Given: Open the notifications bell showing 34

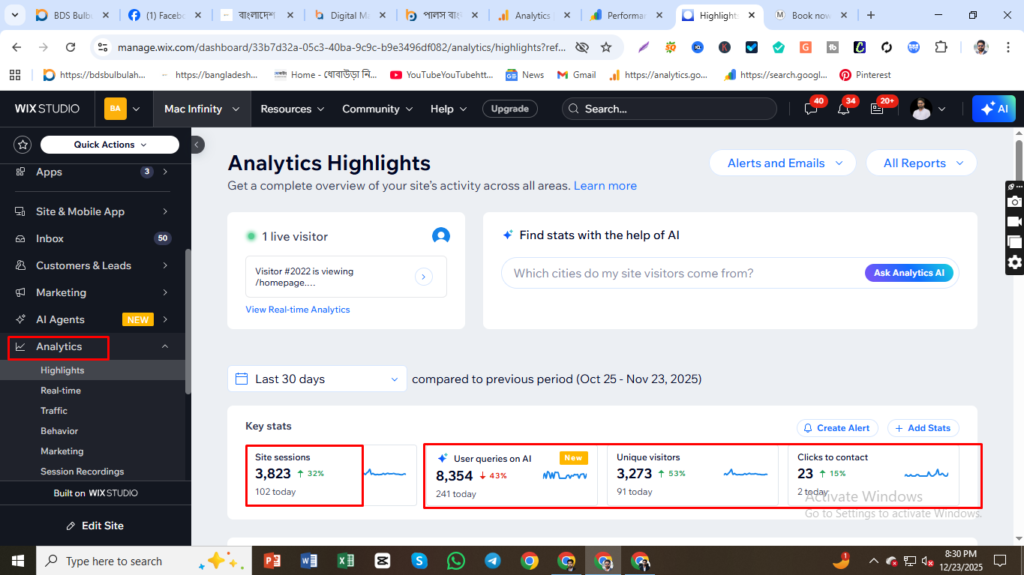Looking at the screenshot, I should pos(844,109).
